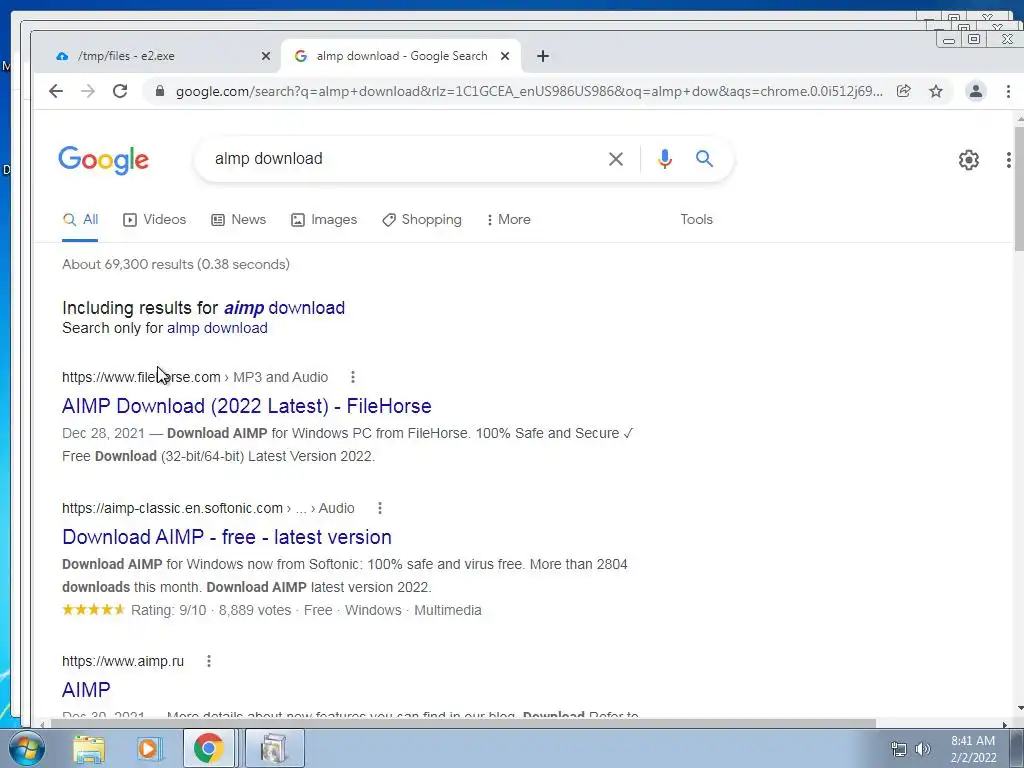Screen dimensions: 1024x768
Task: Switch to Shopping results
Action: click(422, 220)
